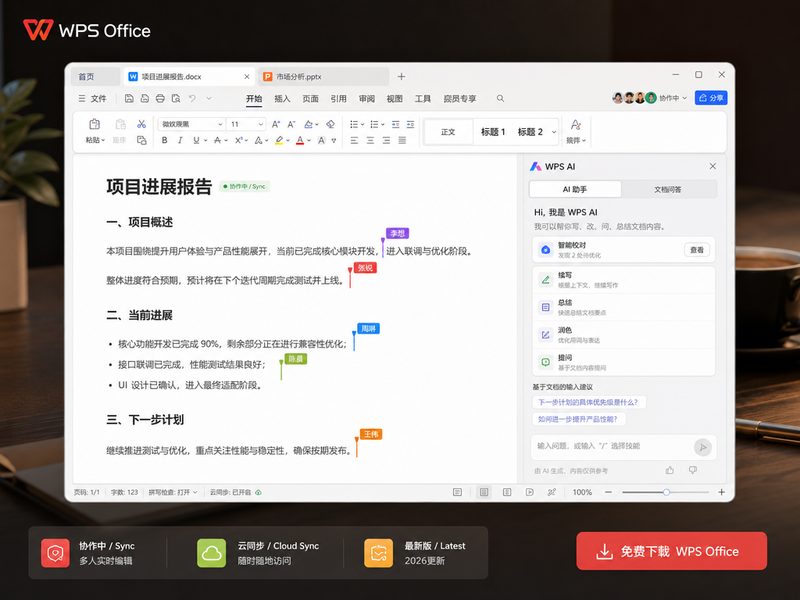Click the decrease indent icon

[395, 124]
